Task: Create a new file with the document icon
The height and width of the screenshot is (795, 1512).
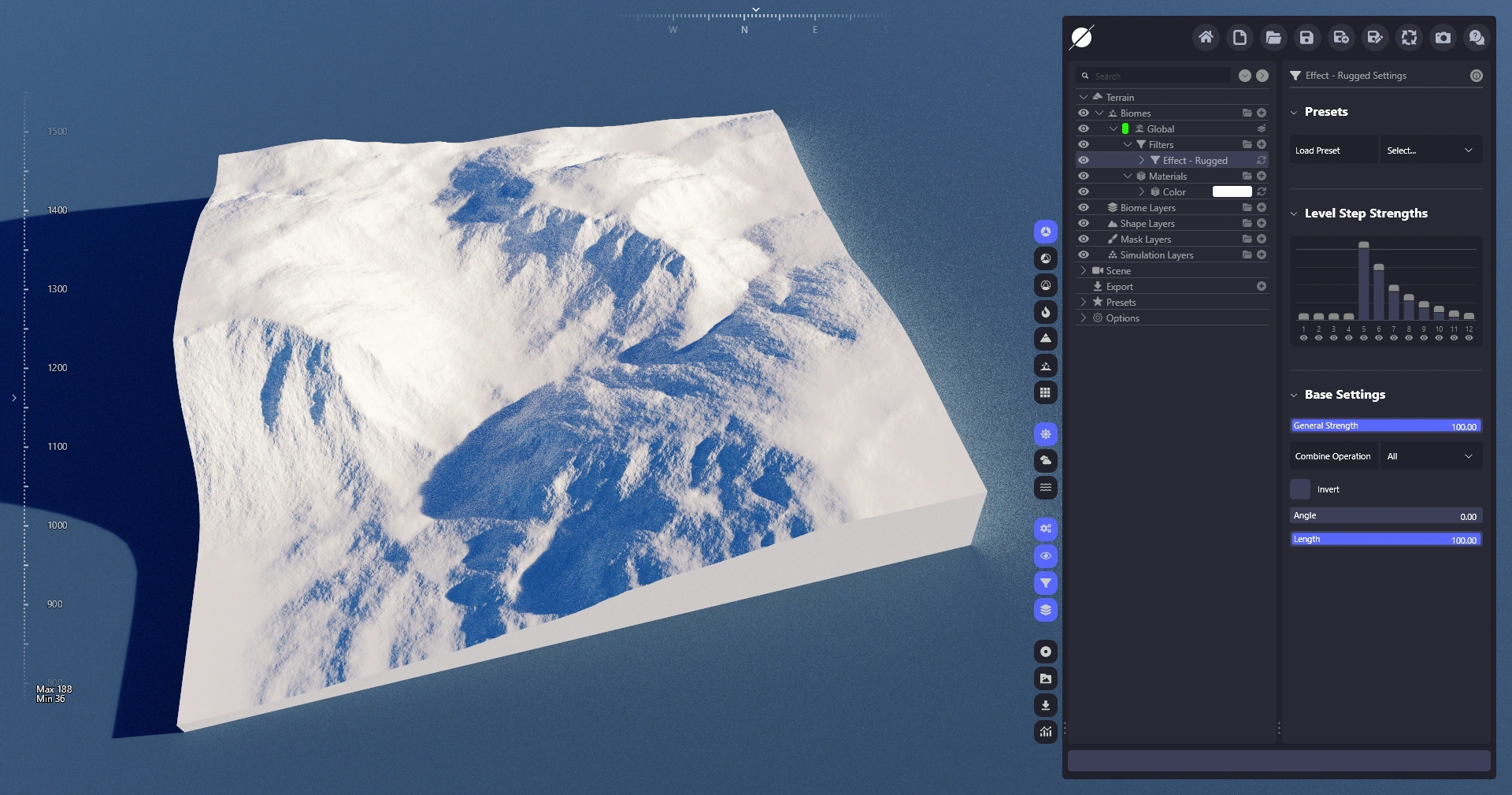Action: (1240, 37)
